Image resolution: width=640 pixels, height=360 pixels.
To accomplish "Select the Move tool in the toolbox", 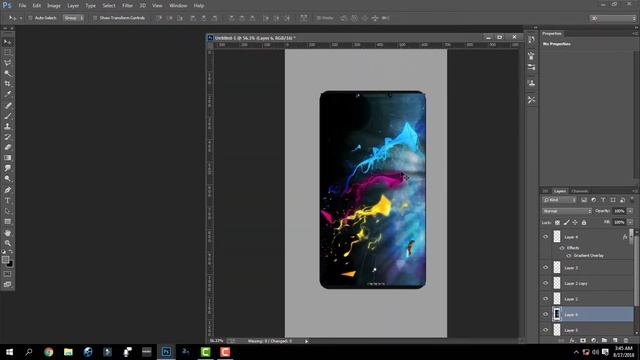I will (7, 42).
